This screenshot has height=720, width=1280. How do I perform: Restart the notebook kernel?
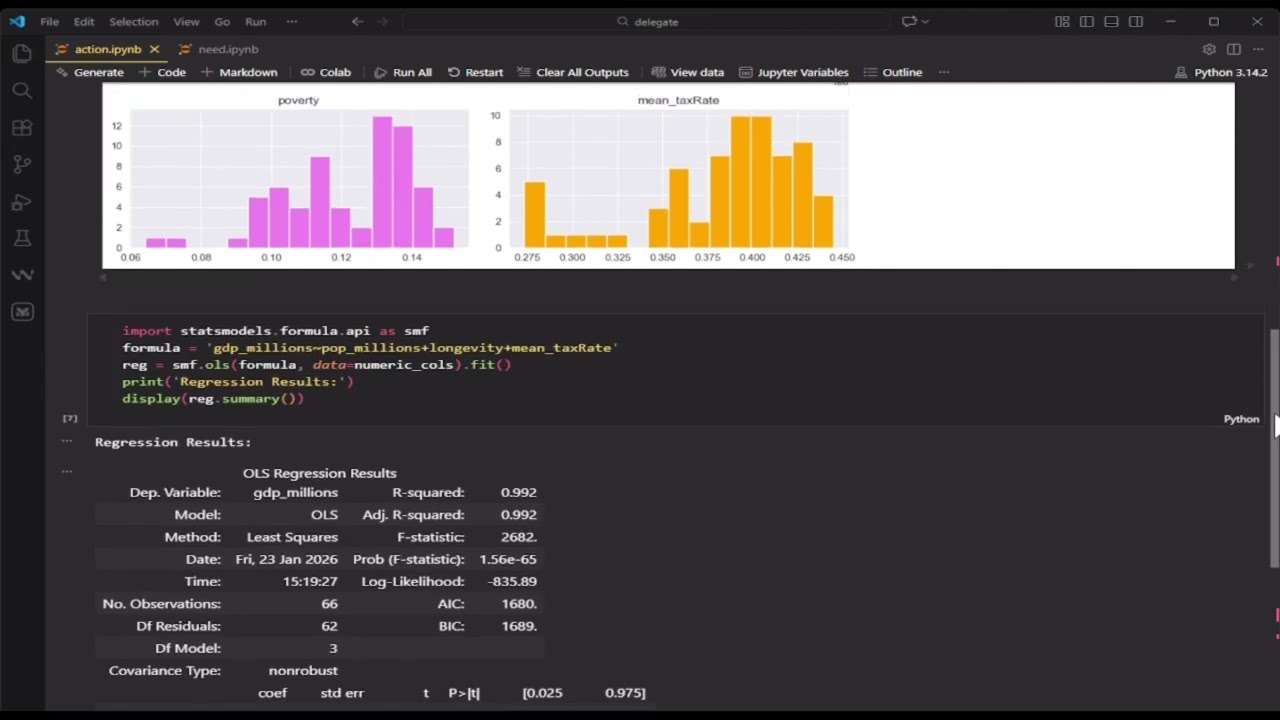pyautogui.click(x=475, y=72)
